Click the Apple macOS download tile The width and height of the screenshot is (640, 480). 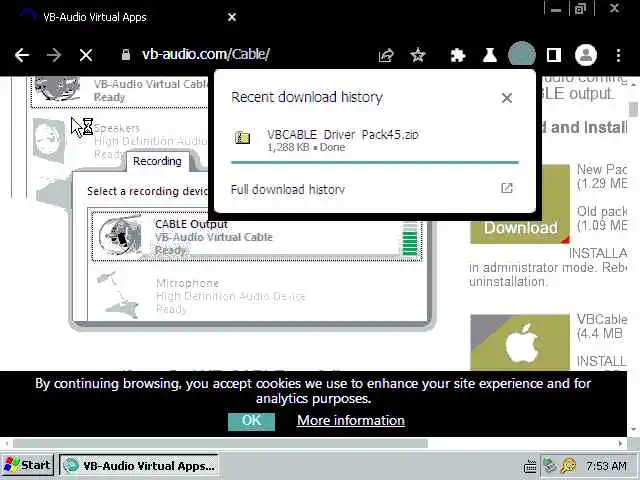pos(520,342)
